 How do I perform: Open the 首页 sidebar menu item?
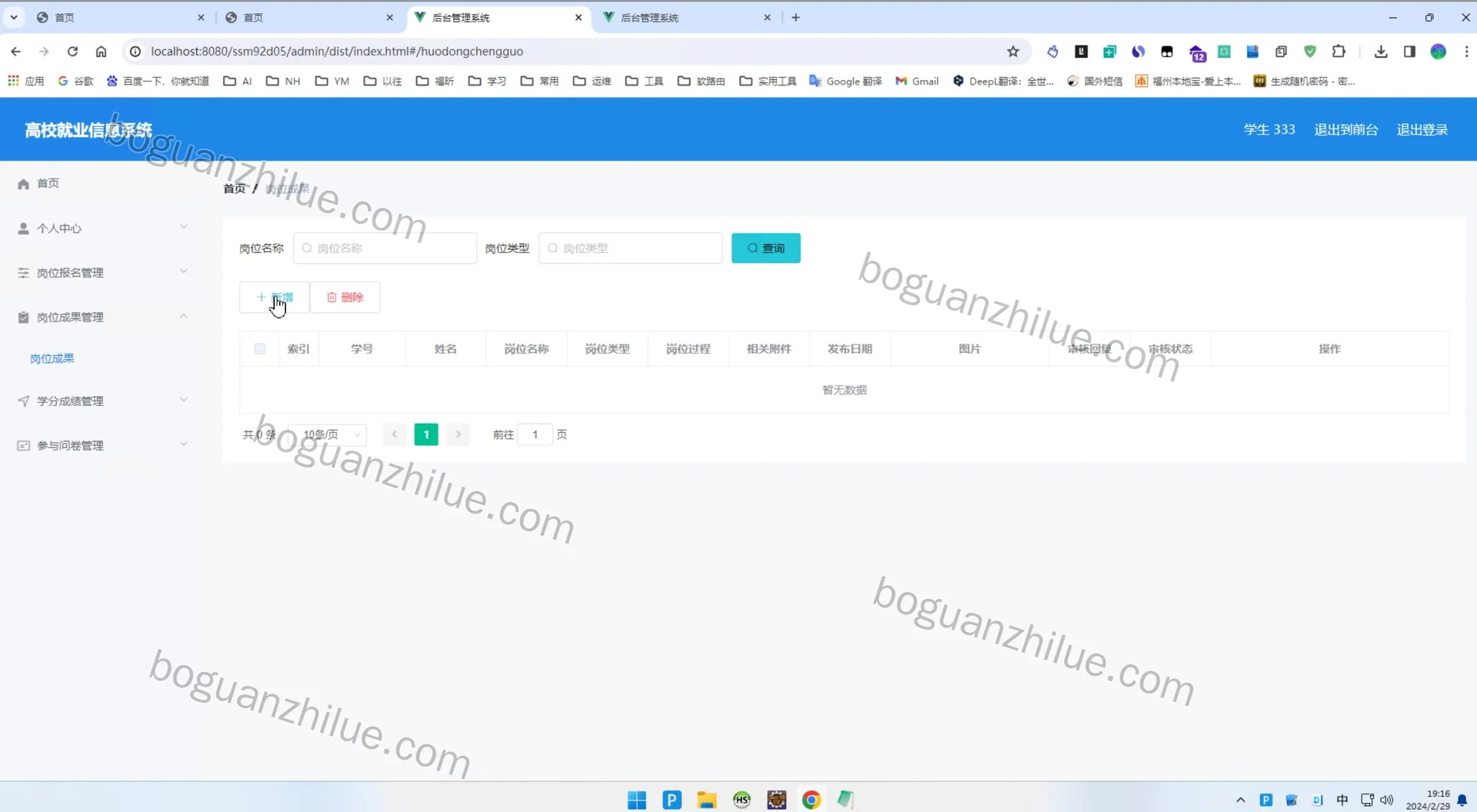(48, 183)
